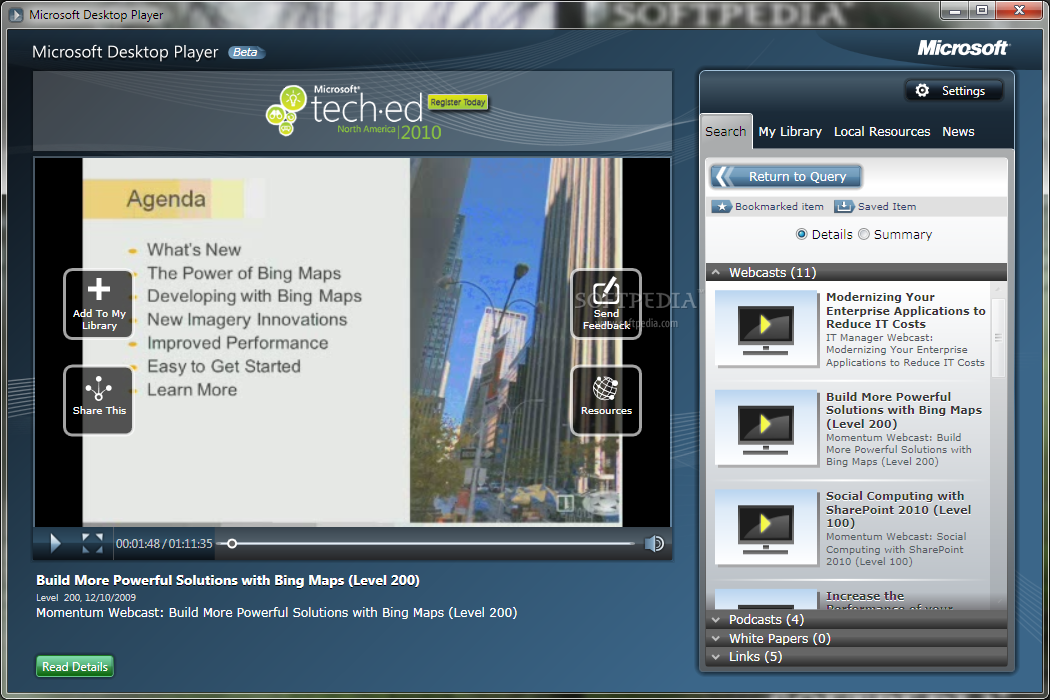Click the Beta badge next to title
The height and width of the screenshot is (700, 1050).
[245, 52]
